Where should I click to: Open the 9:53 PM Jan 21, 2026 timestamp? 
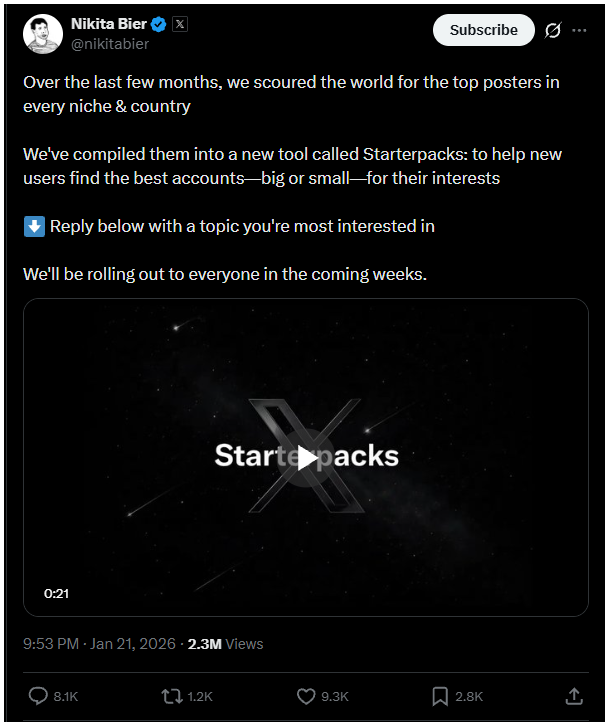click(99, 644)
